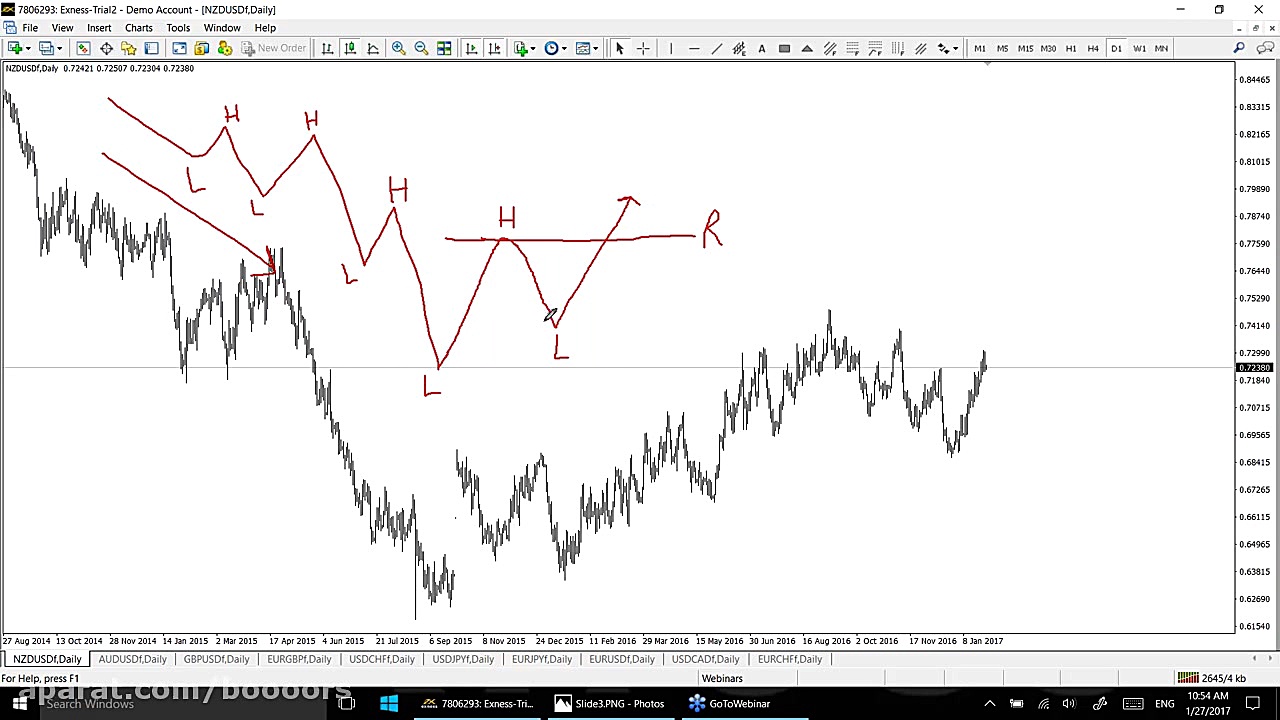Open Webinars in the status bar
The height and width of the screenshot is (720, 1280).
click(x=722, y=678)
